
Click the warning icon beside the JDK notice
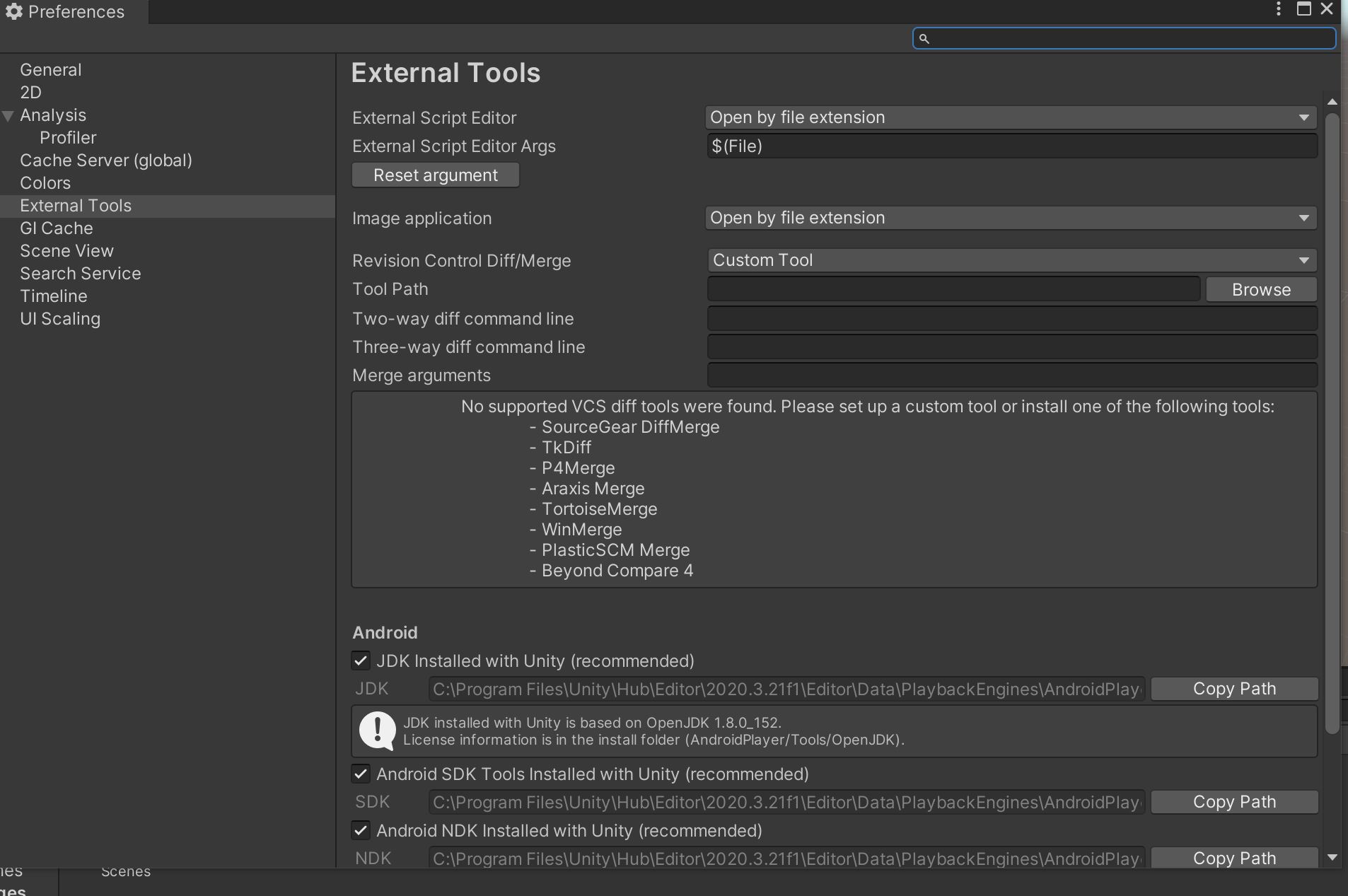click(376, 731)
